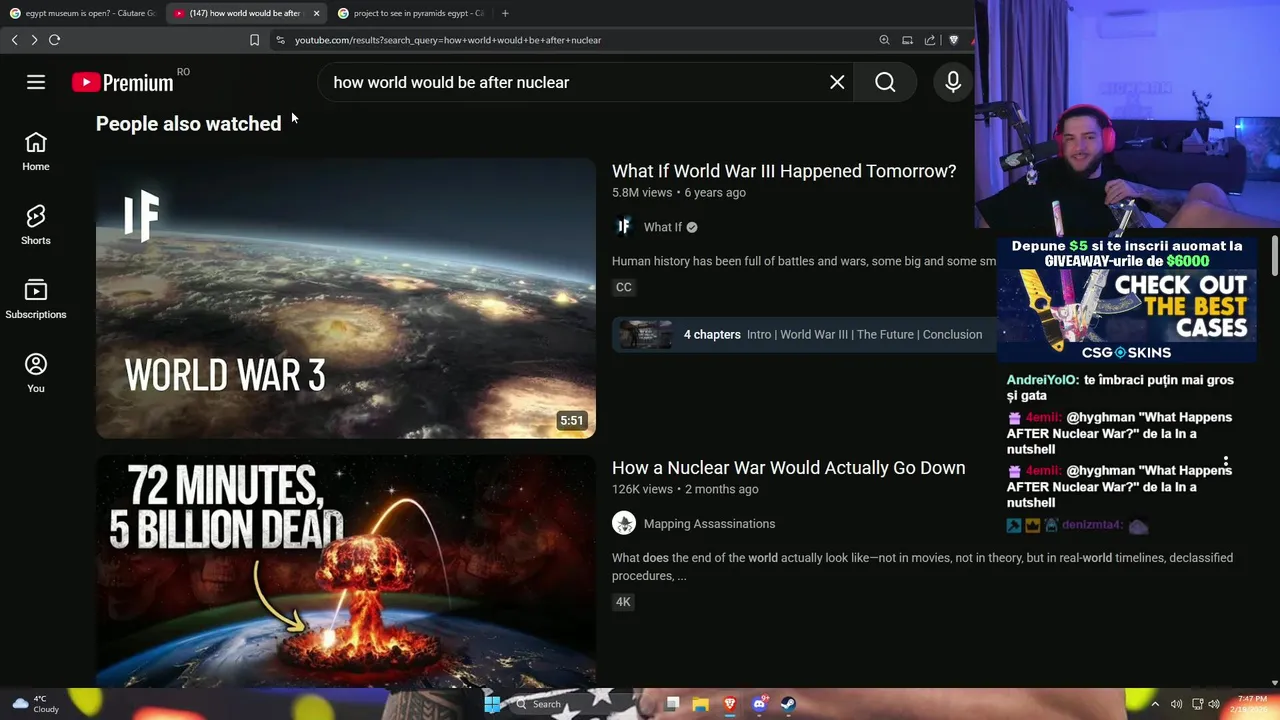Click Brave browser taskbar icon
This screenshot has width=1280, height=720.
[730, 704]
